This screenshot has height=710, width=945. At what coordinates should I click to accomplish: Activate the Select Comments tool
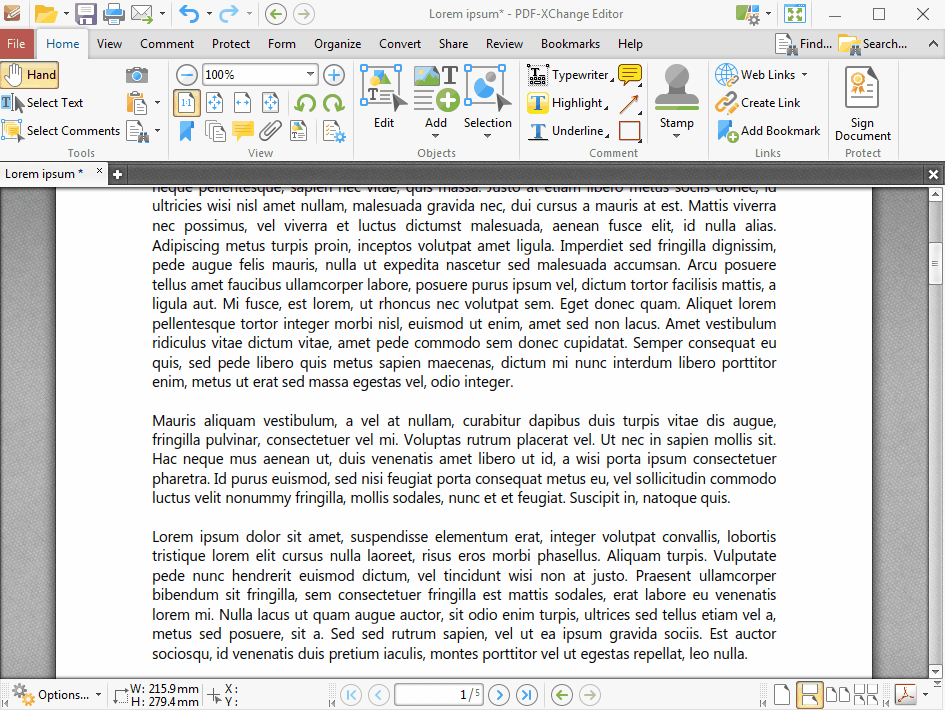click(x=61, y=131)
